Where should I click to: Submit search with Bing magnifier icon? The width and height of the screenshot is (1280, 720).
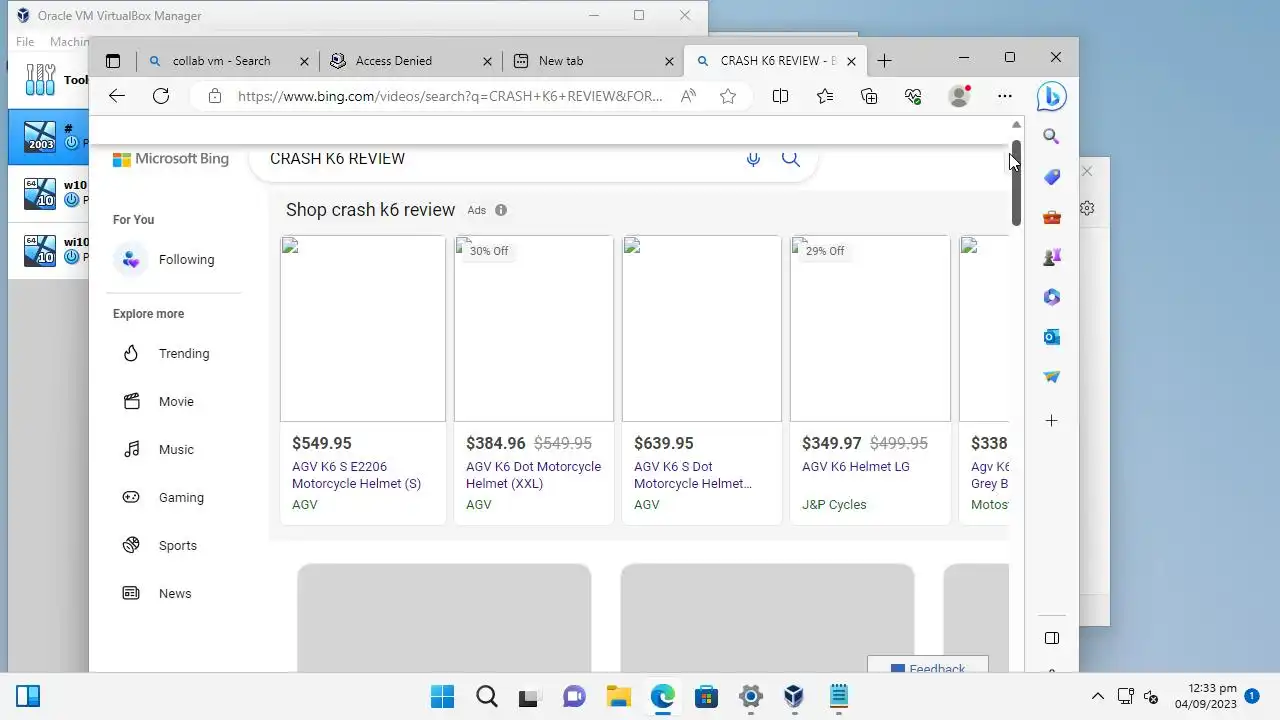coord(791,159)
